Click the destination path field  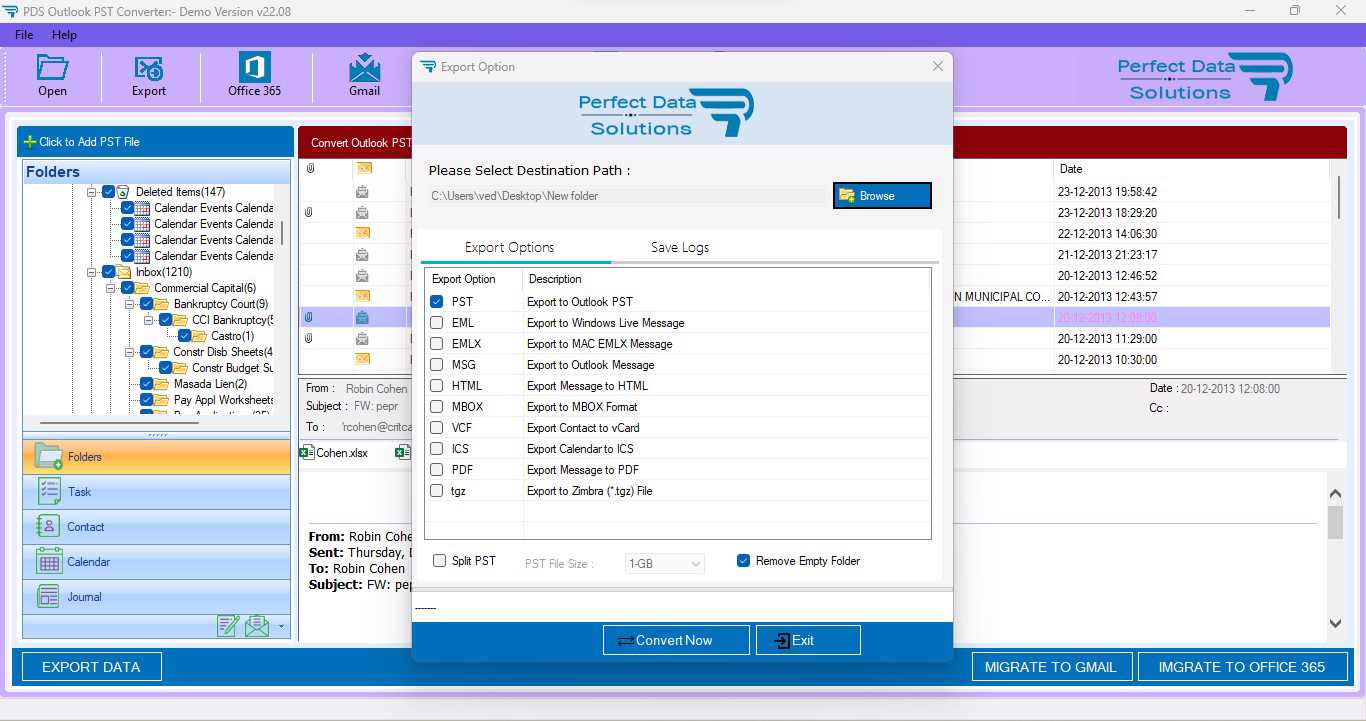pyautogui.click(x=627, y=196)
